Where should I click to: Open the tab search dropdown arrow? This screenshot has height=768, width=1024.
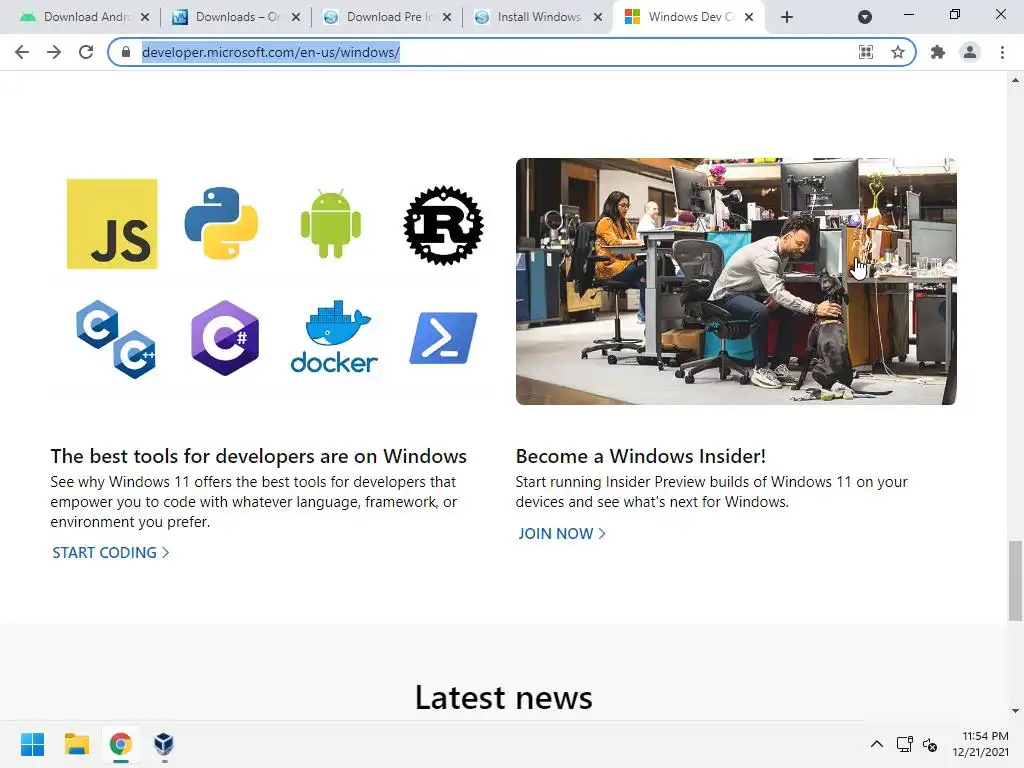pyautogui.click(x=865, y=17)
